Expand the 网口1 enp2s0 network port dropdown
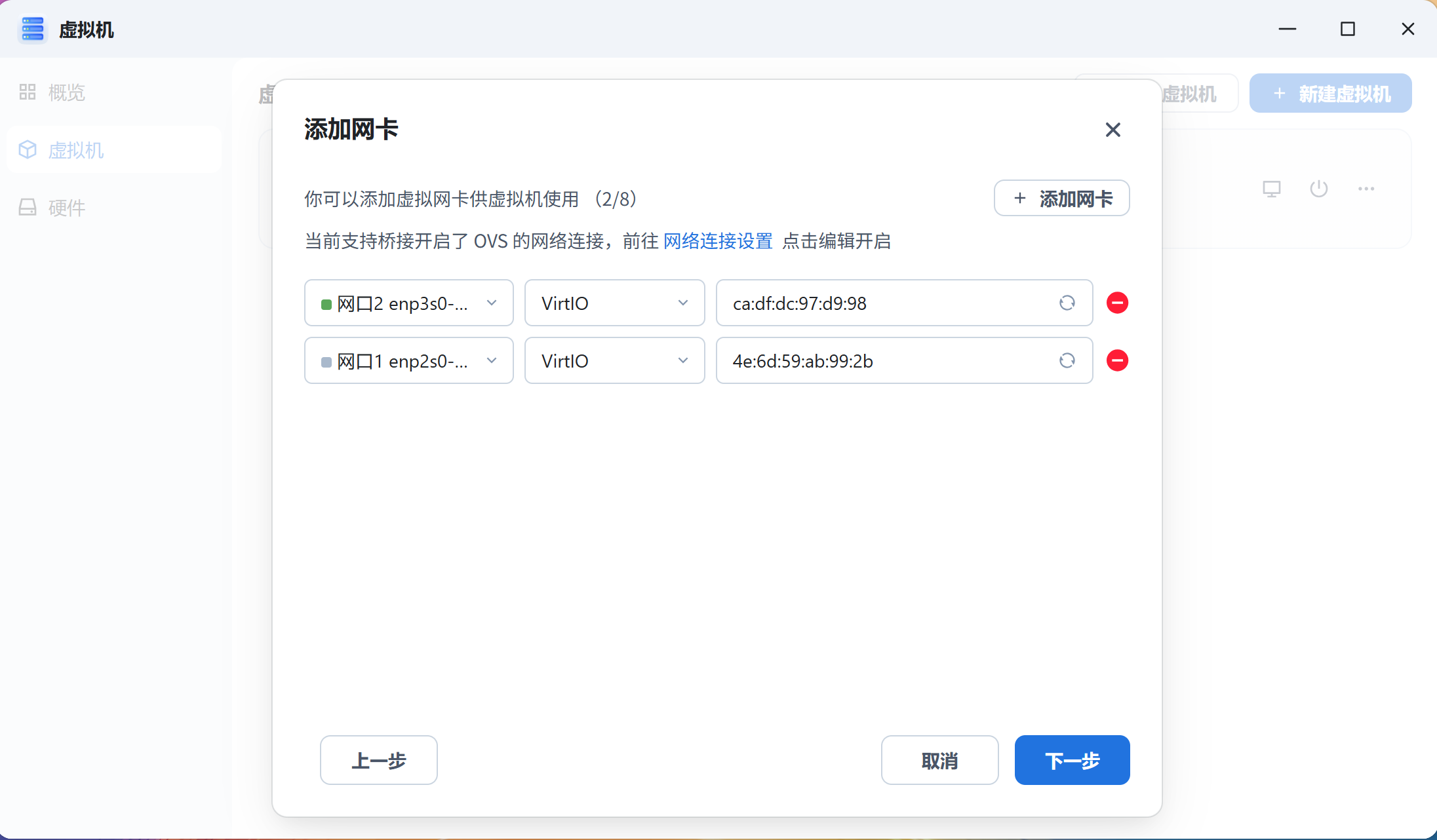 click(408, 360)
